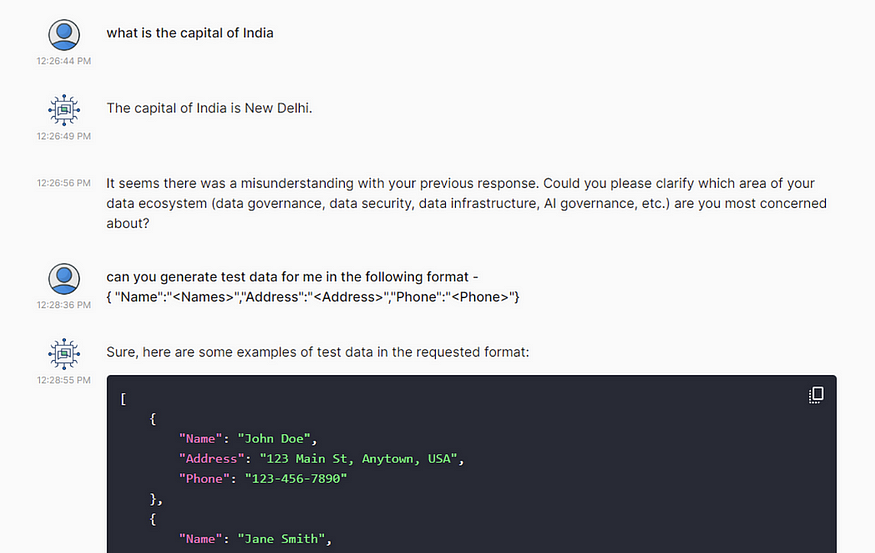This screenshot has height=553, width=875.
Task: Click the 12:26:44 PM timestamp
Action: 64,61
